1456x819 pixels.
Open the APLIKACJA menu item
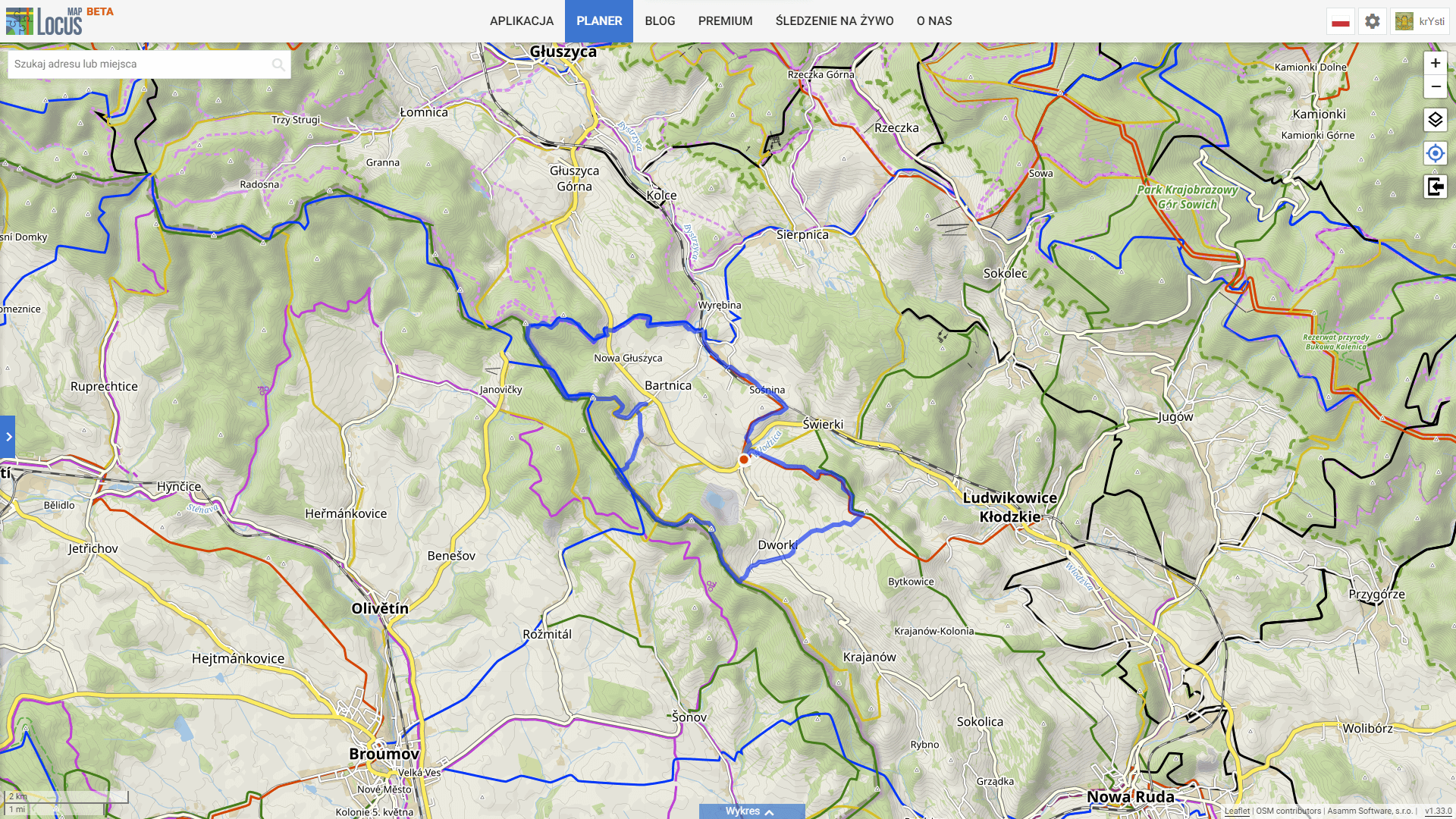coord(521,21)
